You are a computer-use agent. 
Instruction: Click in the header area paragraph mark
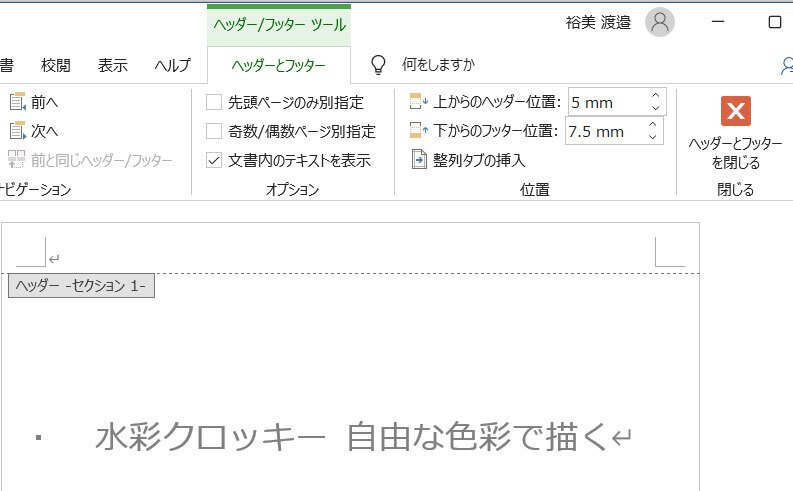click(x=54, y=259)
